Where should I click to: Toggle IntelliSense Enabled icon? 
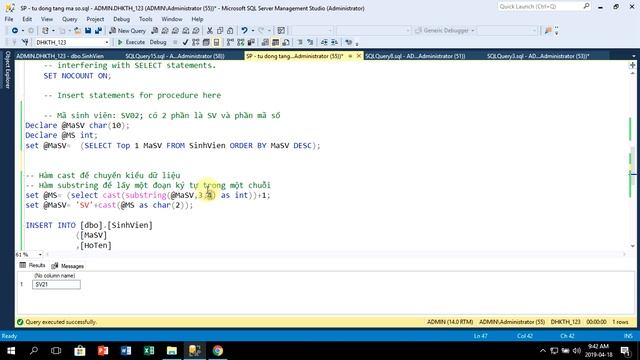216,42
